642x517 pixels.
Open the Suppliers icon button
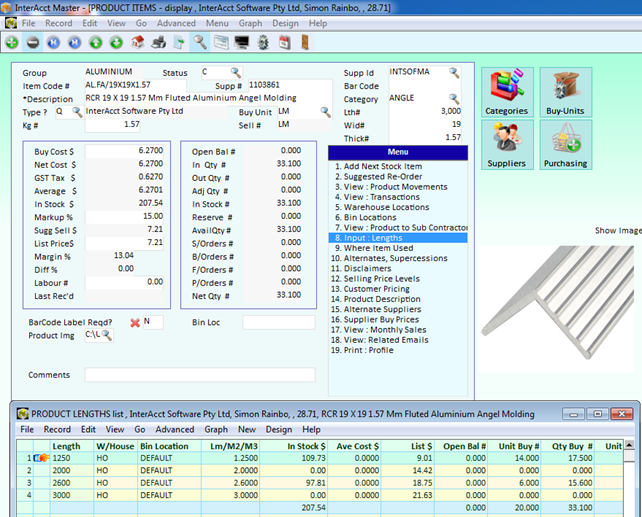tap(507, 144)
